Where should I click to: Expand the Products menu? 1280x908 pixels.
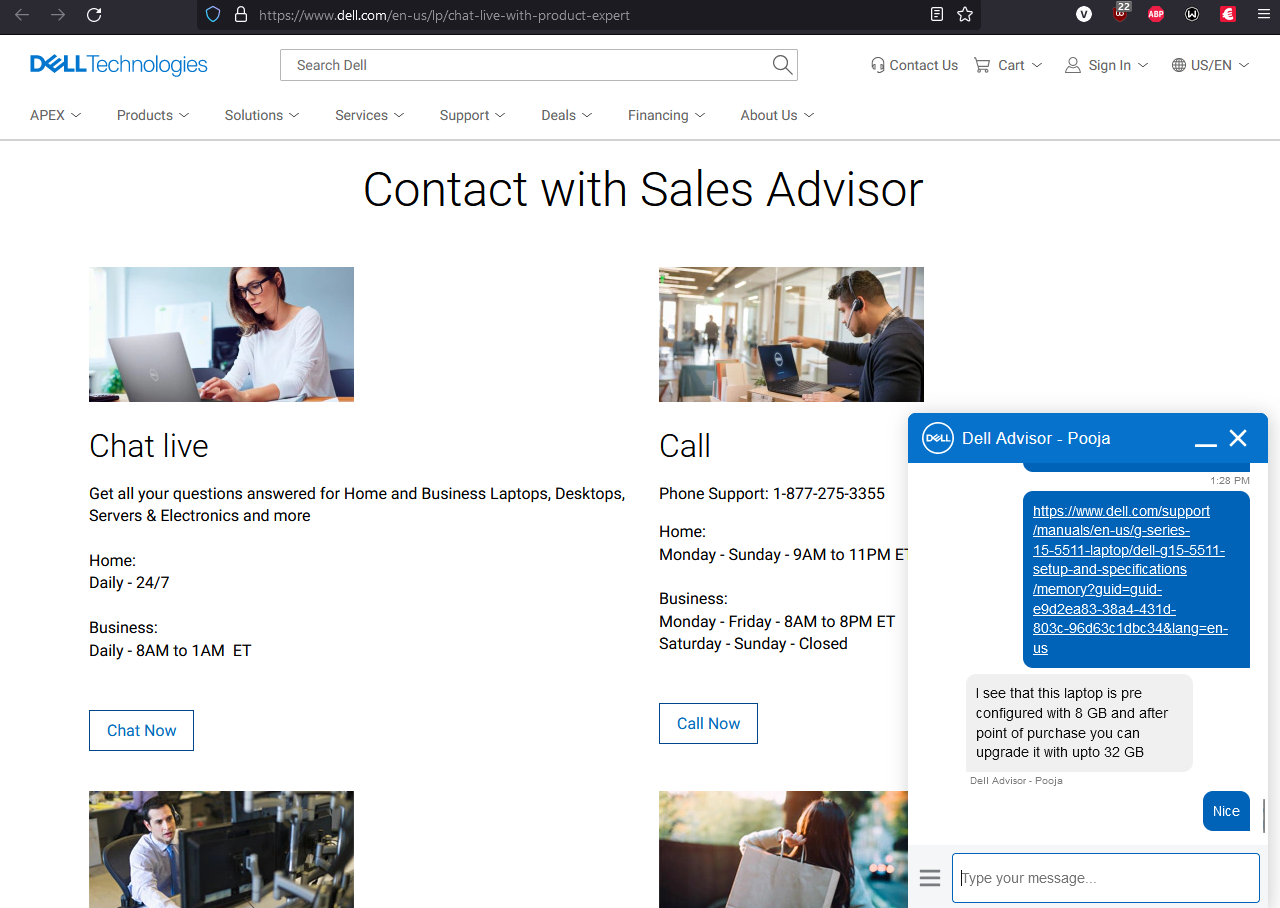(153, 115)
